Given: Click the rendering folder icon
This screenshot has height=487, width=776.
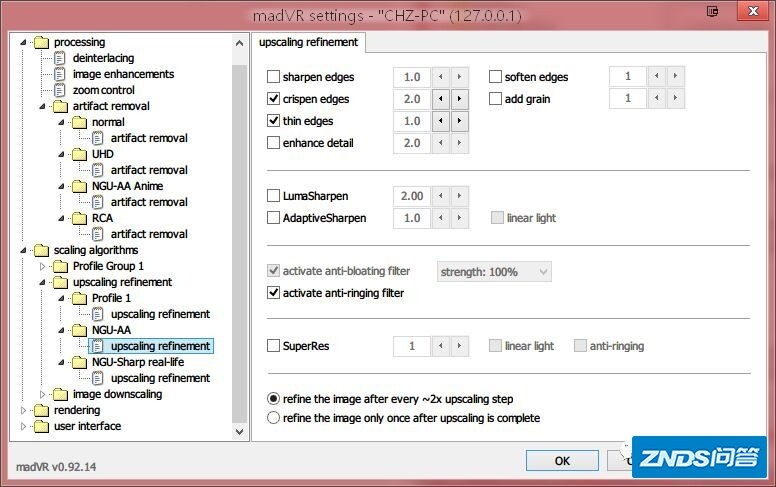Looking at the screenshot, I should click(x=41, y=410).
